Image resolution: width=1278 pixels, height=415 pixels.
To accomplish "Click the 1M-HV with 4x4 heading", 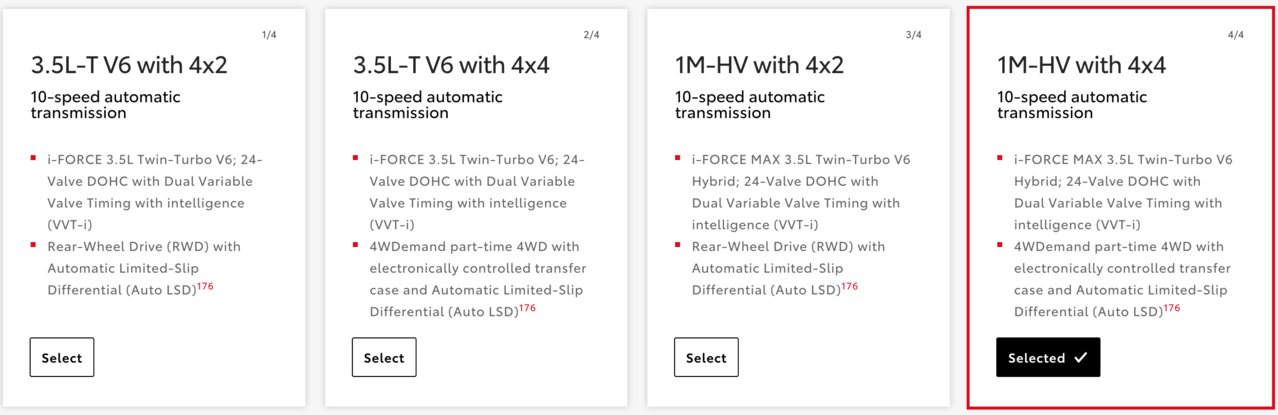I will [1082, 66].
